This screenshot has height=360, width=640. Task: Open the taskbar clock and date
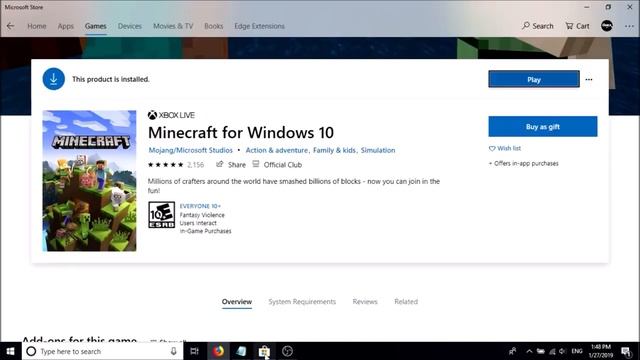(x=601, y=351)
